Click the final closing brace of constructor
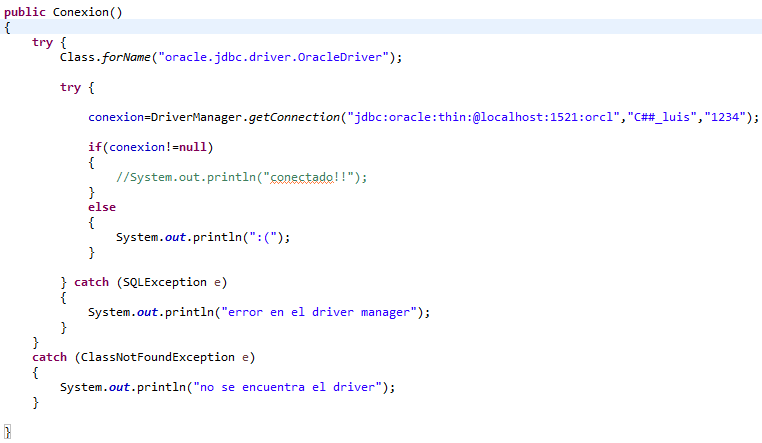Screen dimensions: 762x443 point(7,432)
